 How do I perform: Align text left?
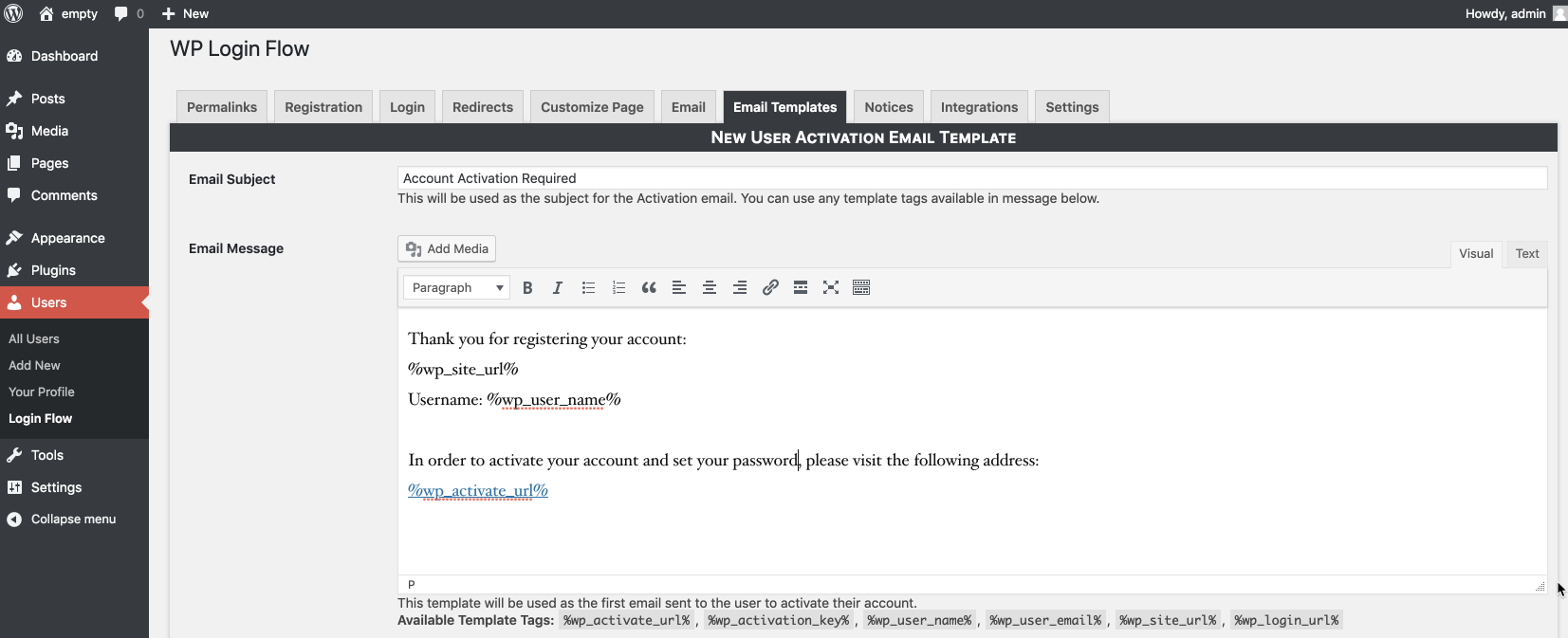(x=679, y=287)
